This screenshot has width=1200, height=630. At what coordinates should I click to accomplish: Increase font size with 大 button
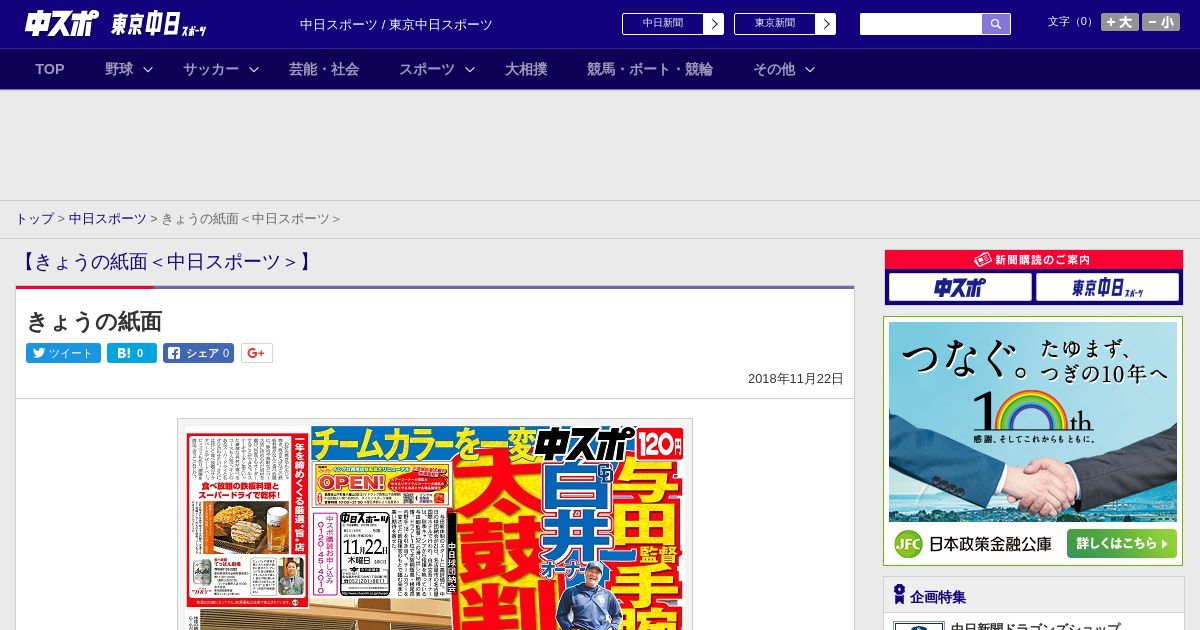coord(1120,22)
